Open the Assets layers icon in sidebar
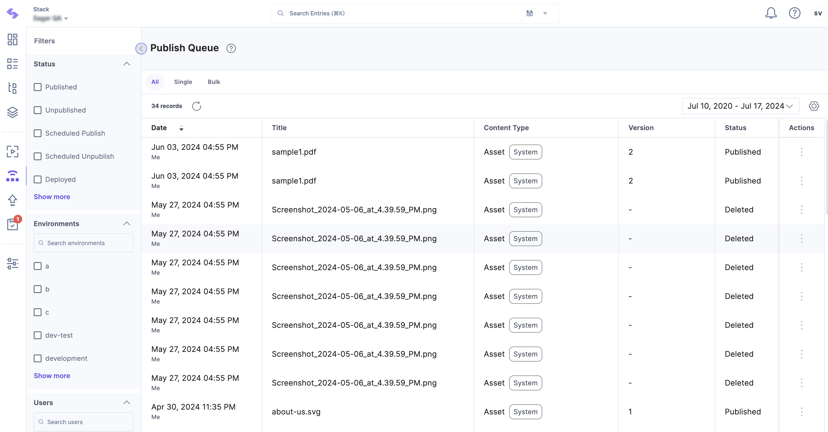 [12, 112]
